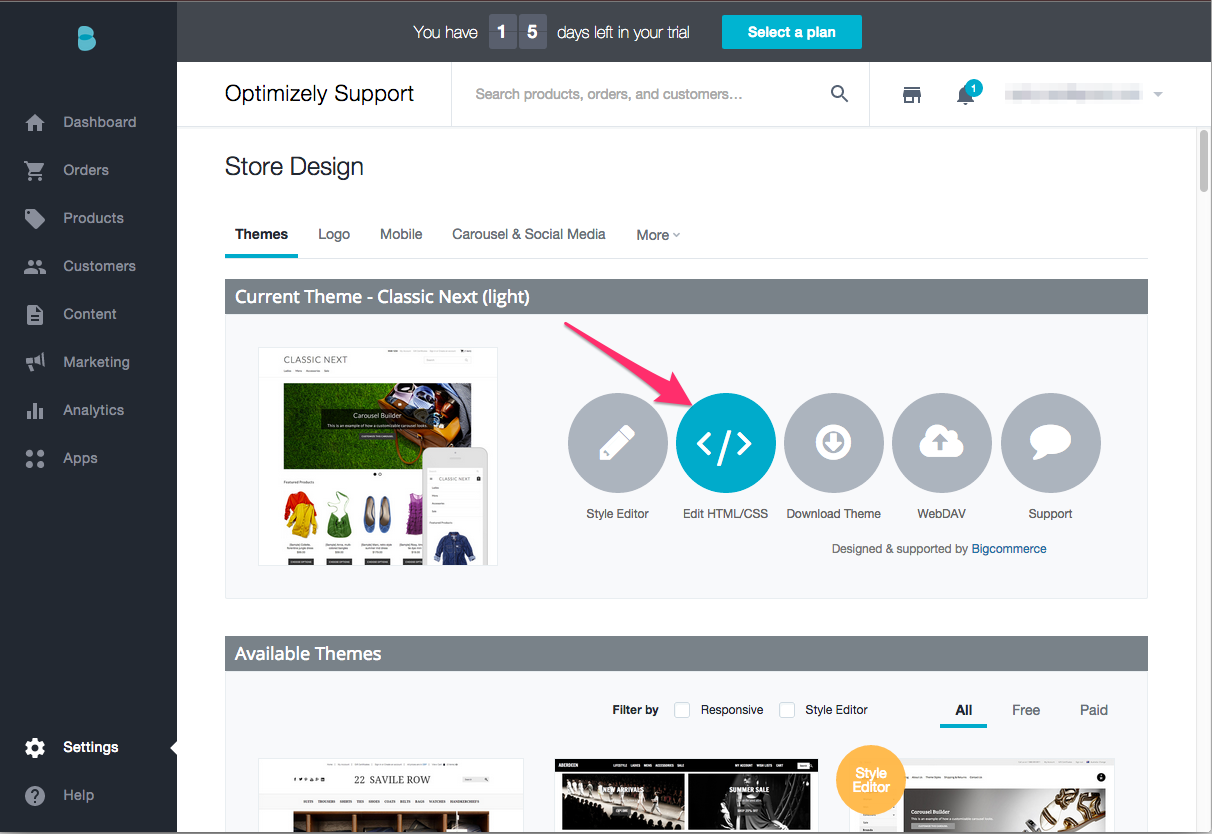Open the Marketing menu label

[96, 362]
